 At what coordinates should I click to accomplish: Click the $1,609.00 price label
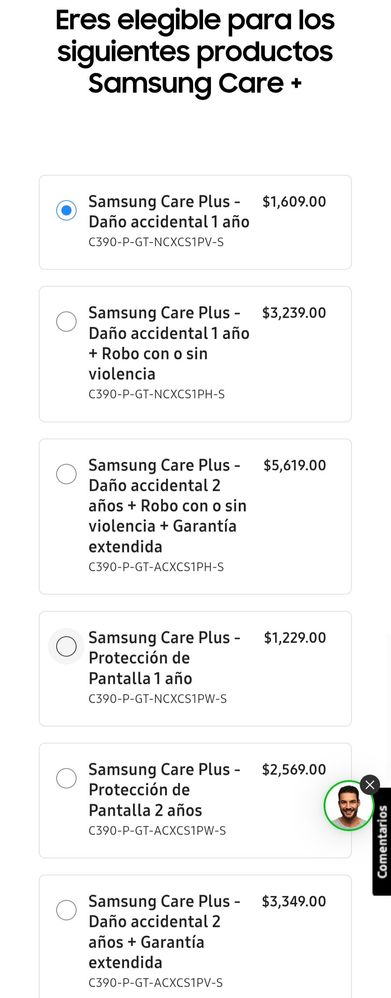coord(294,202)
